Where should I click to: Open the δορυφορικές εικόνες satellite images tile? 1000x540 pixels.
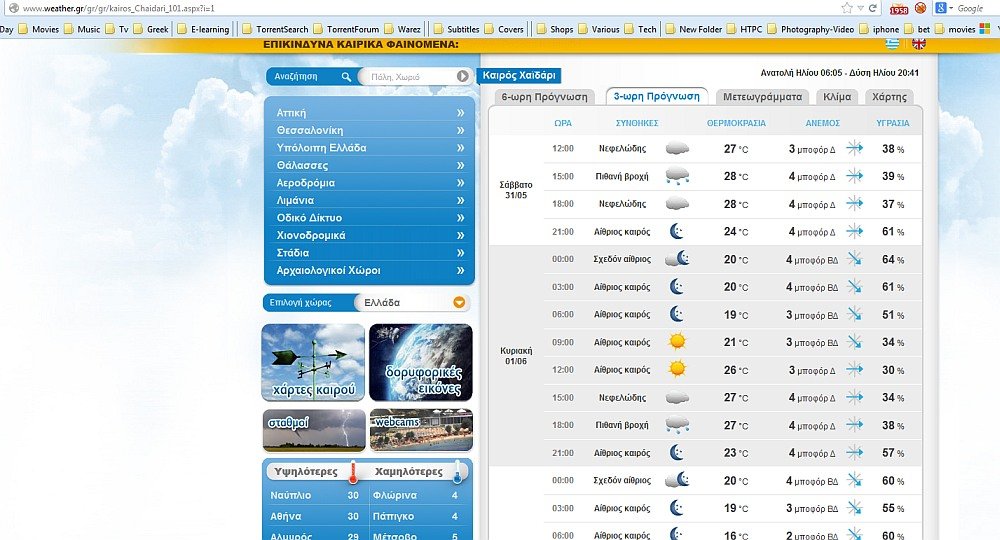click(421, 362)
